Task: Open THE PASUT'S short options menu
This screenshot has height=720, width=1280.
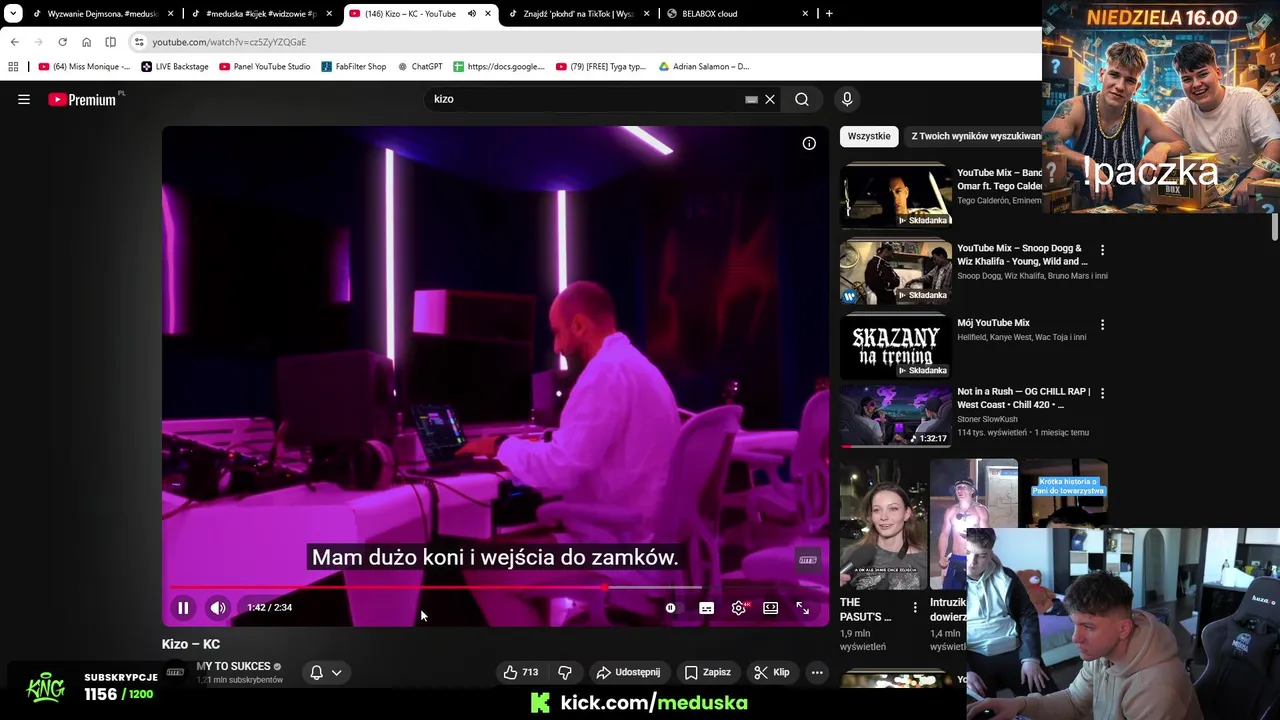Action: coord(914,607)
